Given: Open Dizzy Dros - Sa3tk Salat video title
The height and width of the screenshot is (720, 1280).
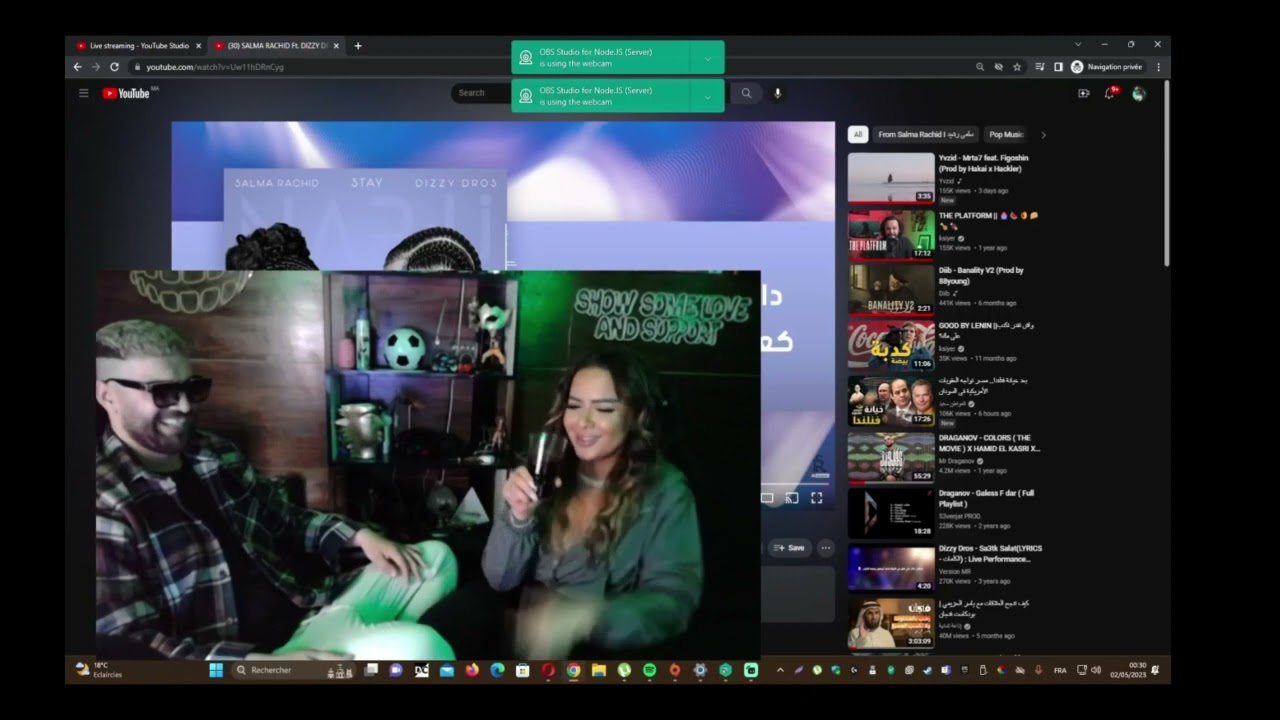Looking at the screenshot, I should (x=990, y=554).
